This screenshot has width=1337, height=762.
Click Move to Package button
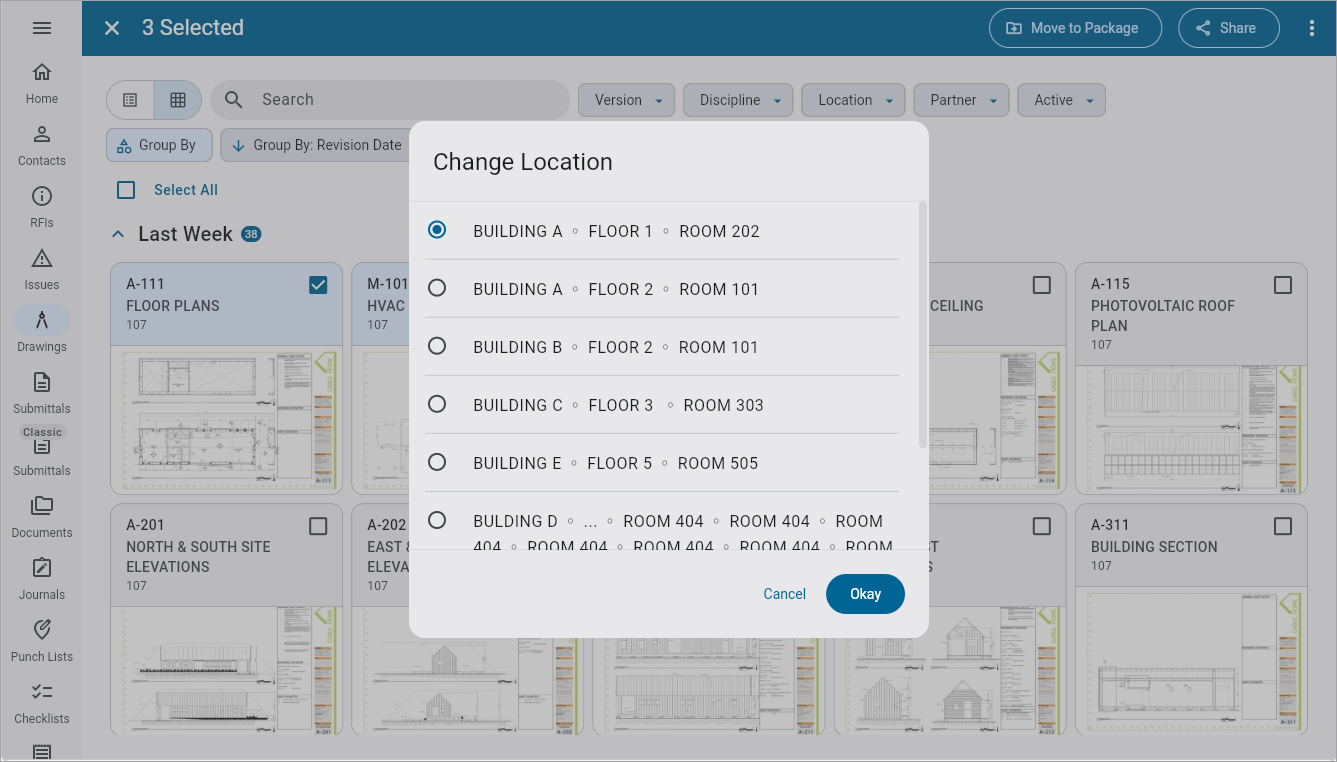pos(1075,28)
